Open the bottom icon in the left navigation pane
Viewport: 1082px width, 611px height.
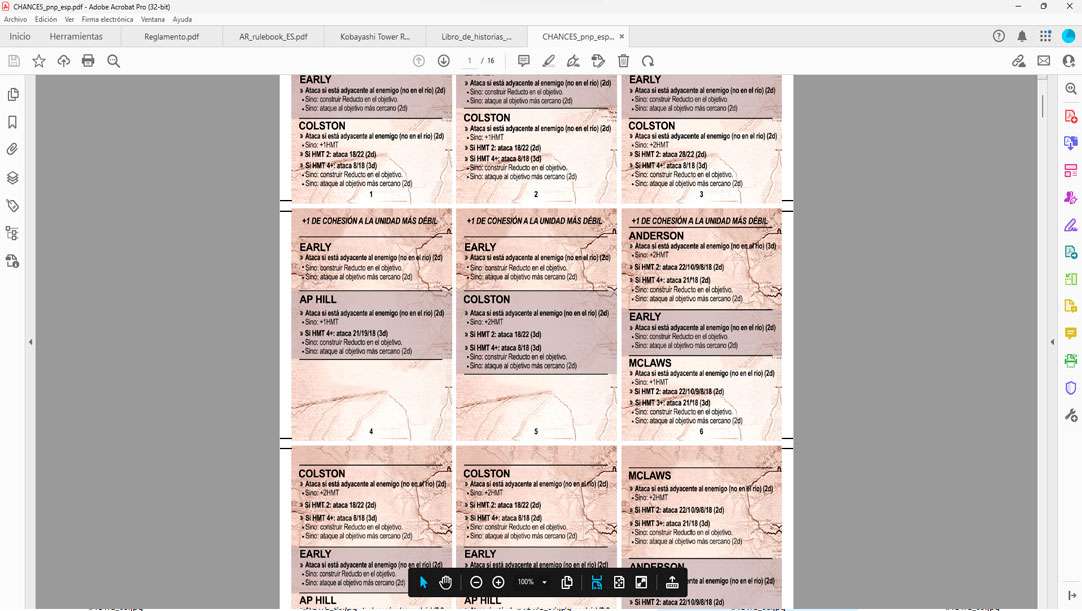pyautogui.click(x=12, y=261)
